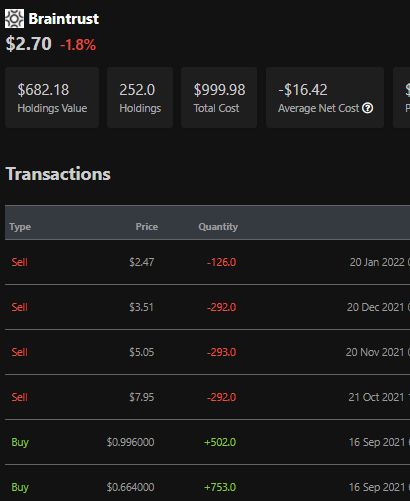This screenshot has width=410, height=501.
Task: Click the Holdings Value label
Action: coord(52,108)
